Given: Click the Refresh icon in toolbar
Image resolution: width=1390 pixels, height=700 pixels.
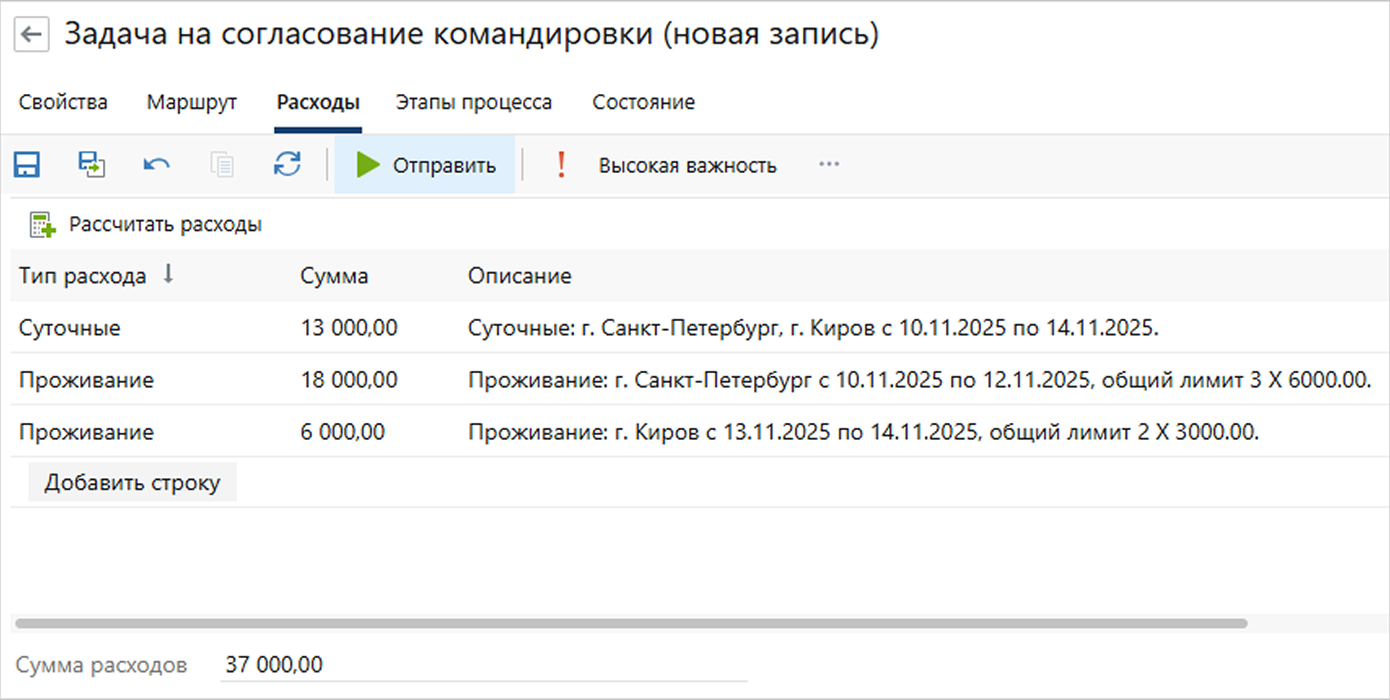Looking at the screenshot, I should pos(287,165).
